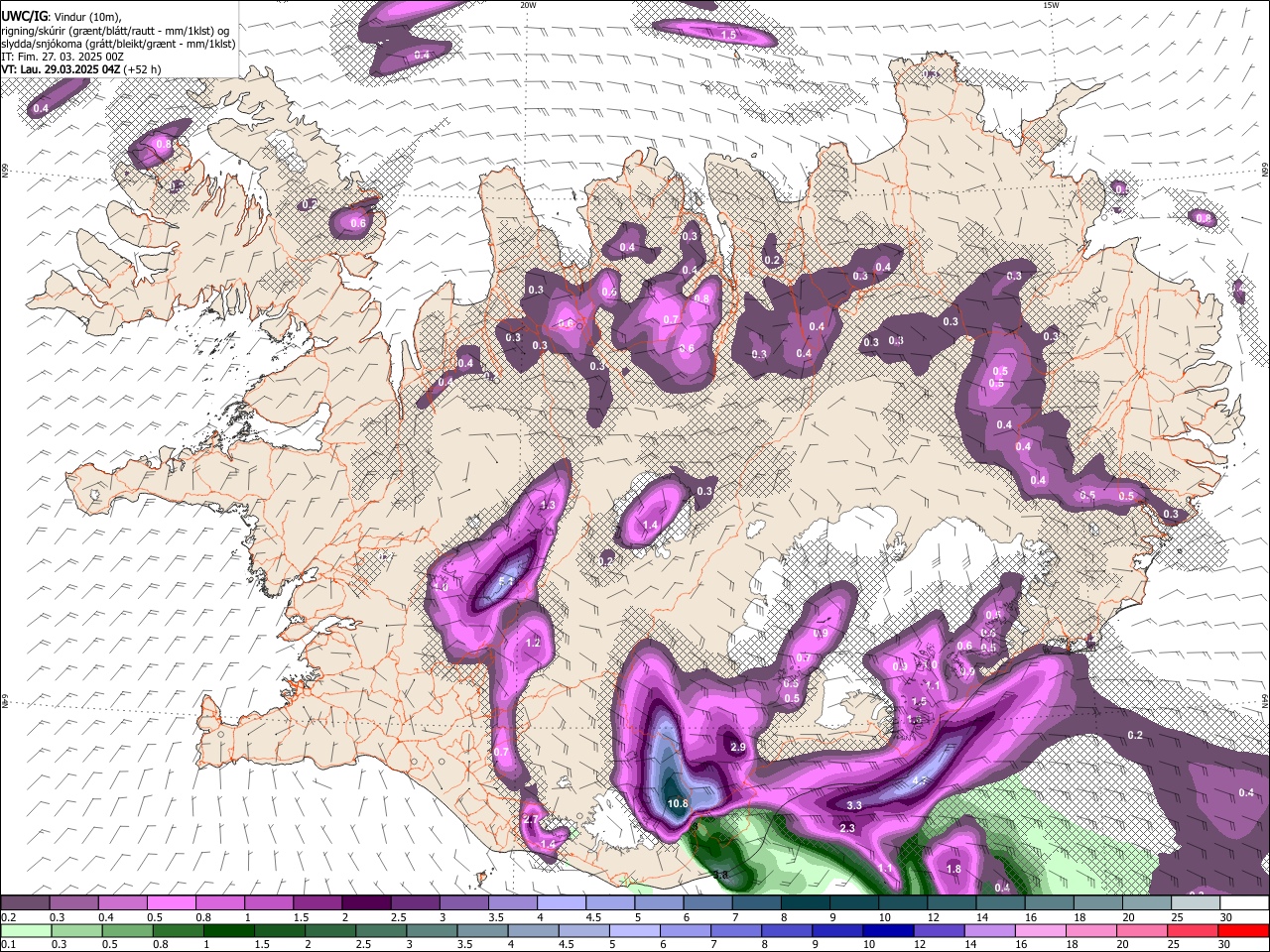Image resolution: width=1270 pixels, height=952 pixels.
Task: Click the 2.7 precipitation value on map
Action: 530,820
